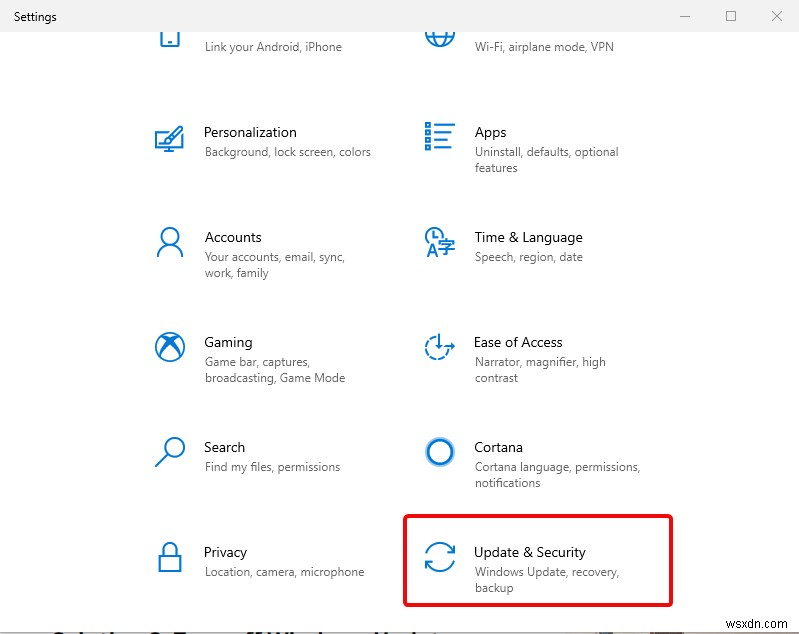Click 'Uninstall, defaults, optional features' description

click(x=546, y=160)
